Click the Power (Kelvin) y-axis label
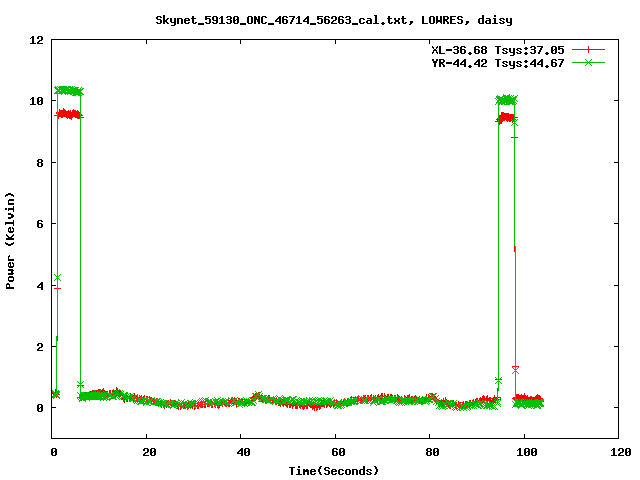This screenshot has width=640, height=480. tap(10, 241)
